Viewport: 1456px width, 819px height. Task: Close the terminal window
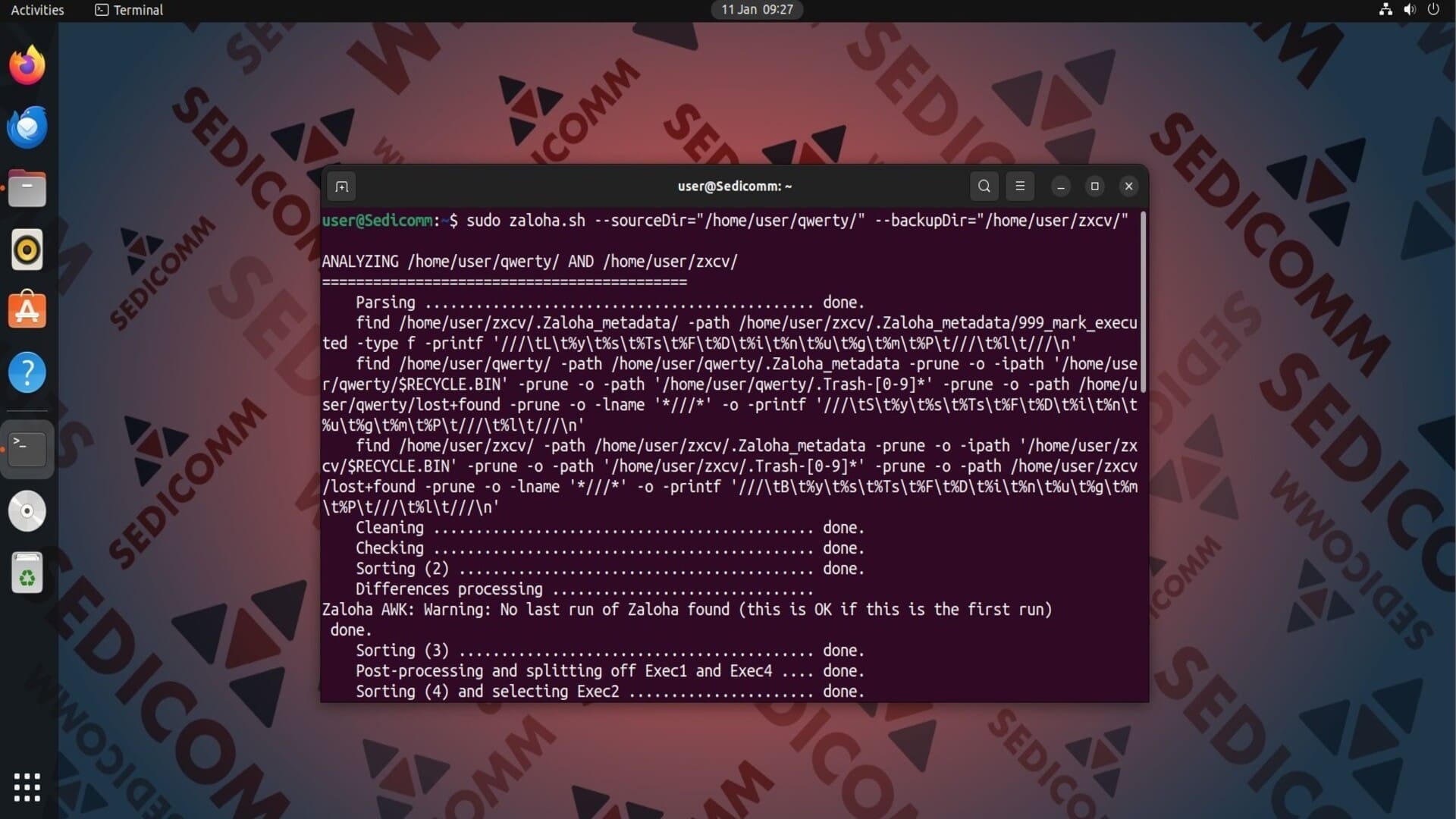click(1128, 187)
